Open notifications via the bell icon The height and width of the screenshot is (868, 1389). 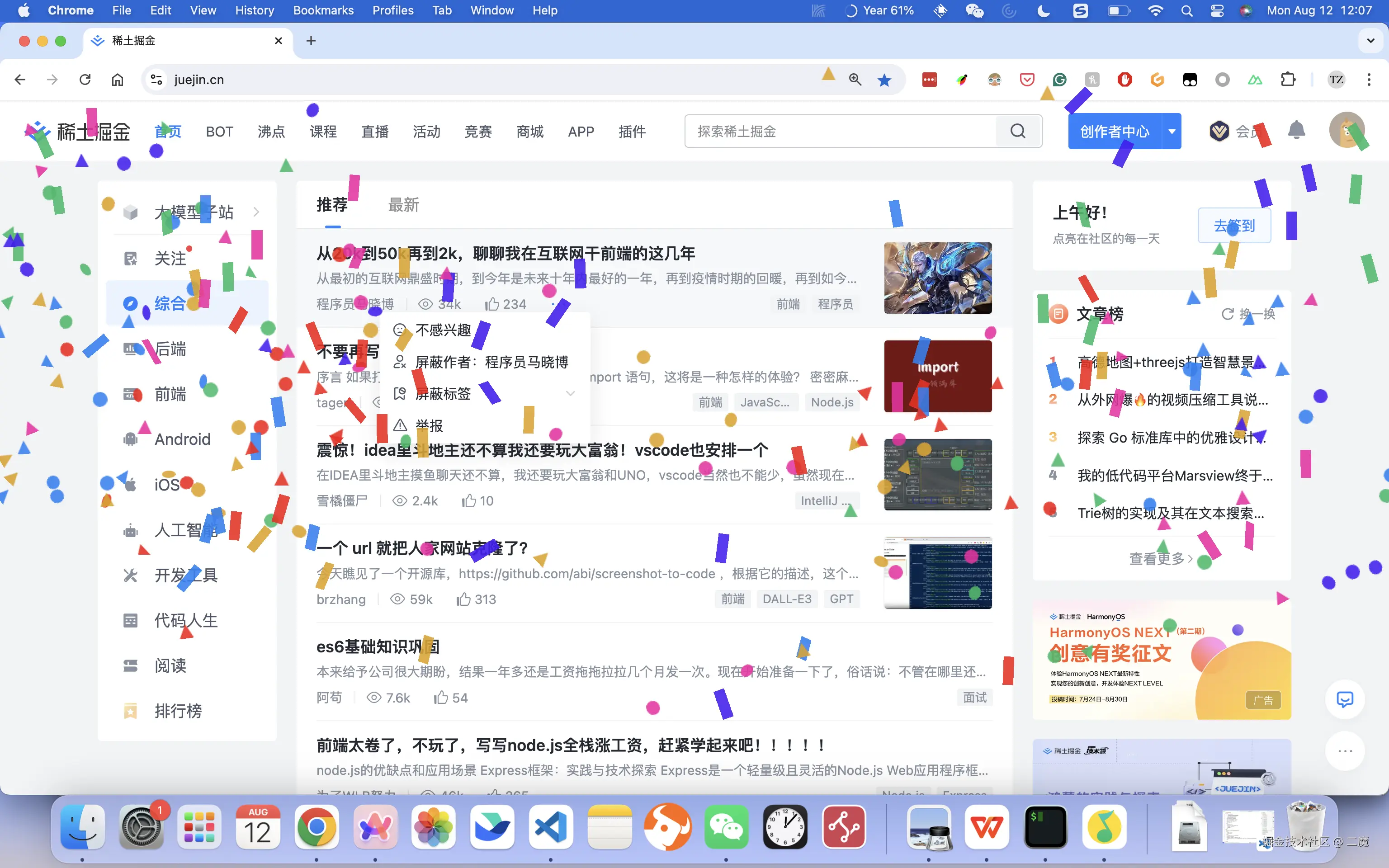click(x=1296, y=131)
